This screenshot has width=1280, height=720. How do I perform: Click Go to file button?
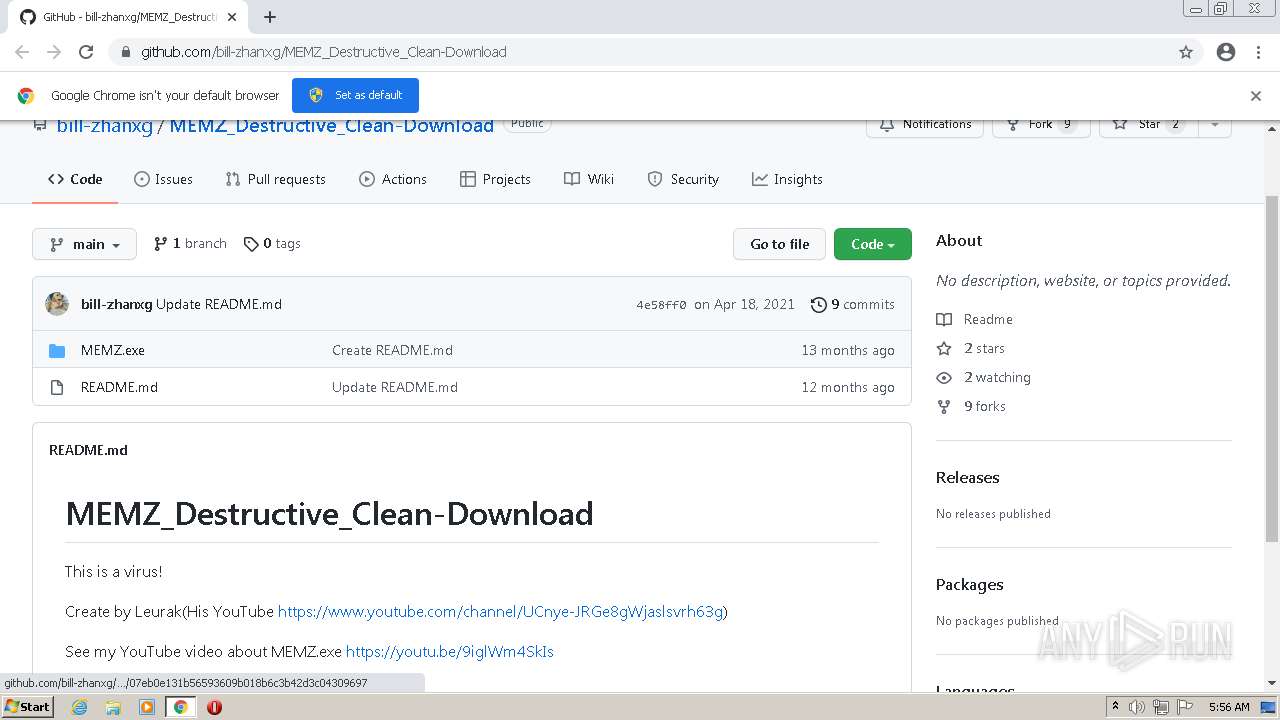(x=780, y=244)
